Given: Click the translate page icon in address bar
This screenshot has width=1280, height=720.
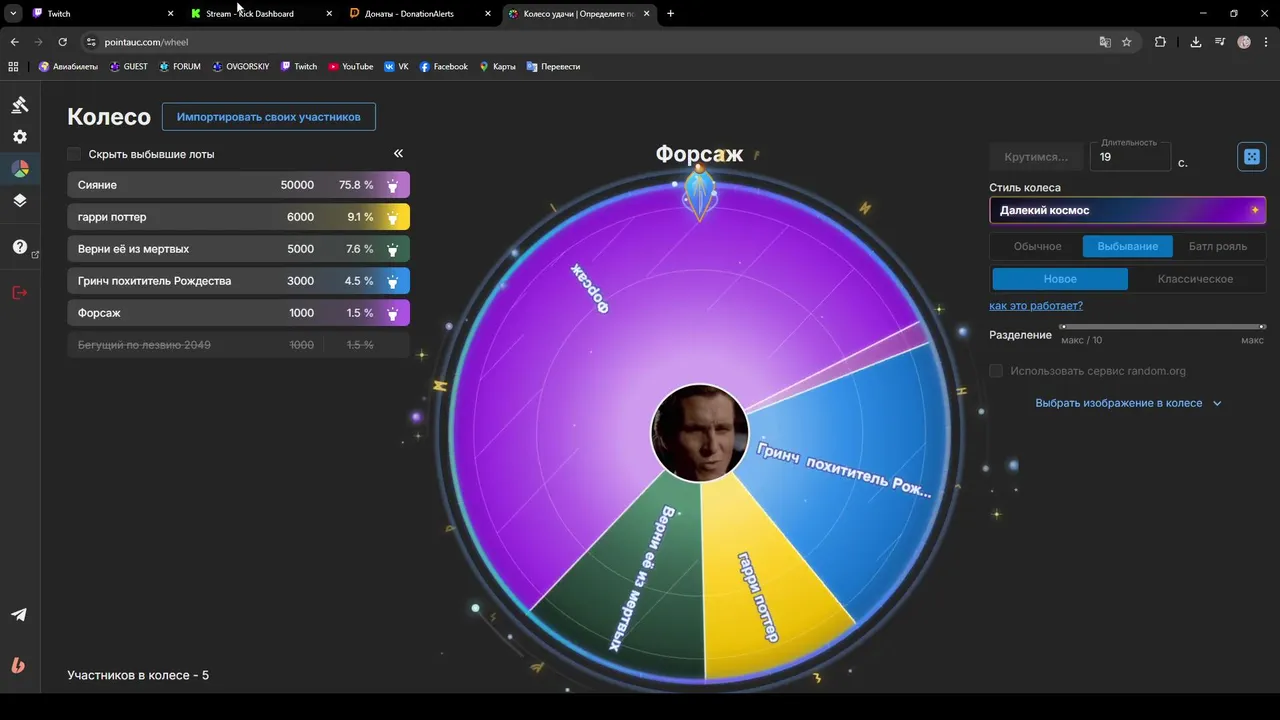Looking at the screenshot, I should tap(1105, 42).
